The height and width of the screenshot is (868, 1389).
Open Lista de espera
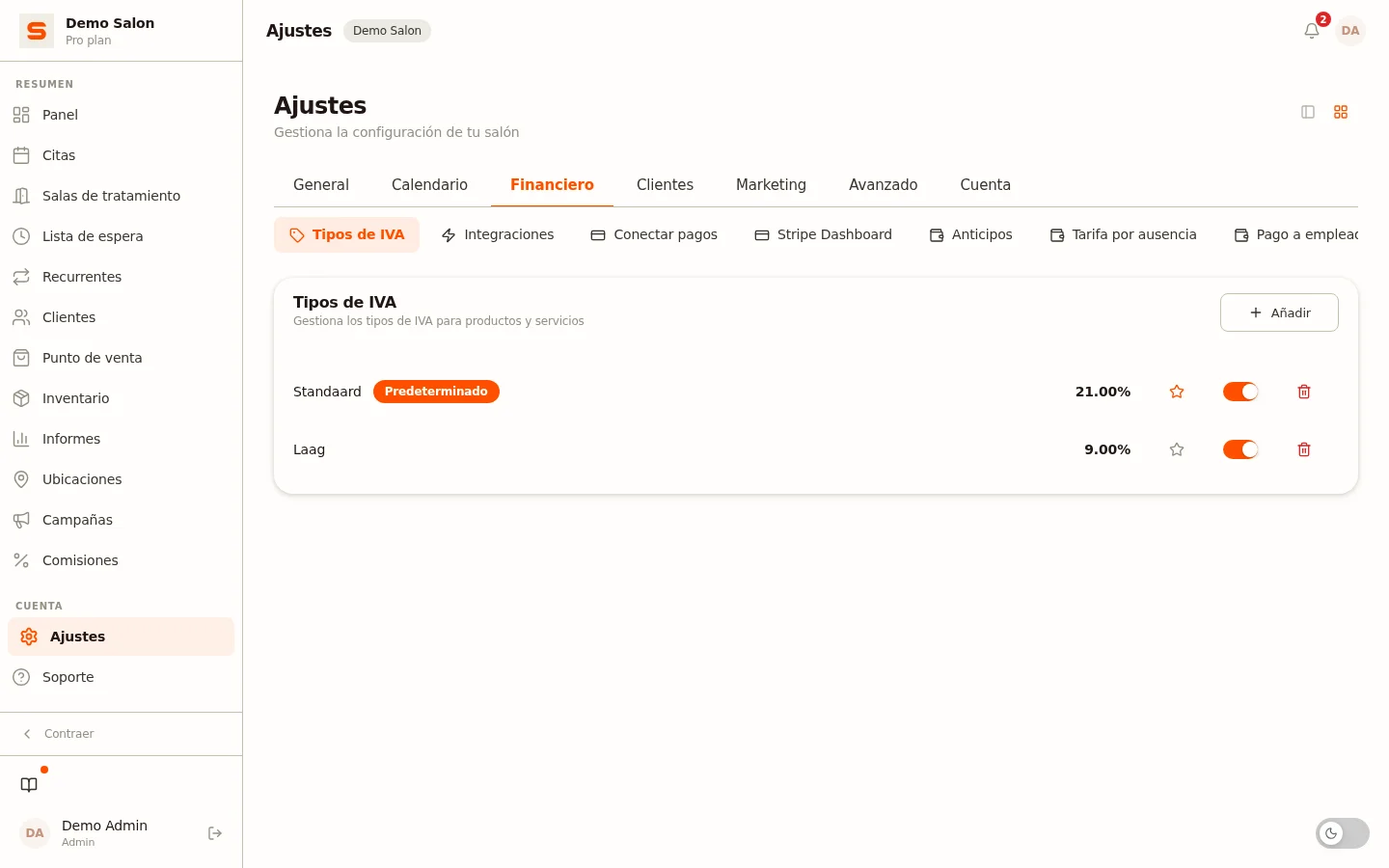122,236
